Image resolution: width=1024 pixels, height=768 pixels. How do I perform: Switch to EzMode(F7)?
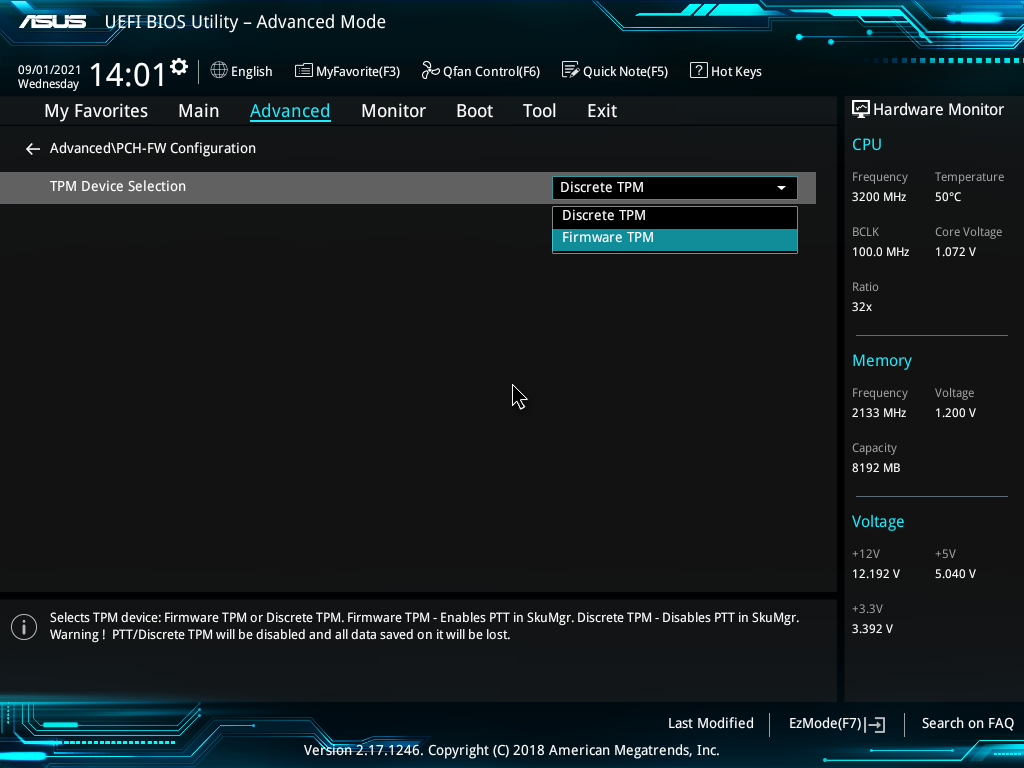click(x=837, y=724)
